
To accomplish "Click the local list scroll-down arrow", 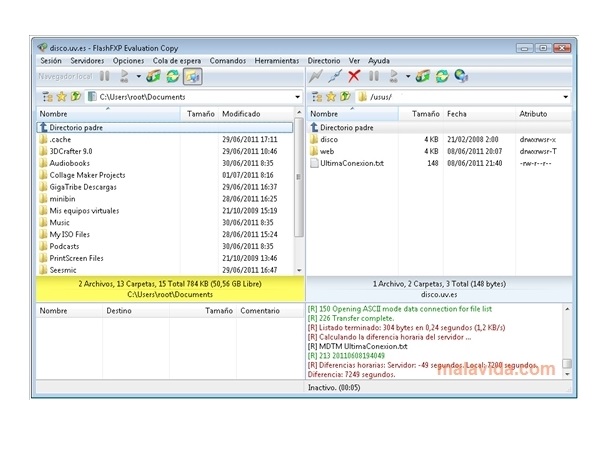I will click(x=299, y=270).
